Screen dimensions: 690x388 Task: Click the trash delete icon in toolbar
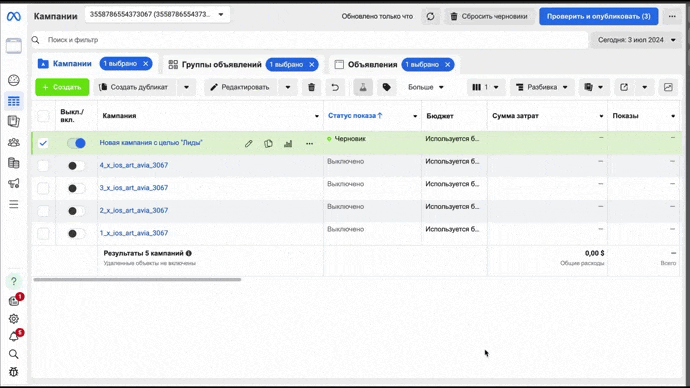click(x=311, y=87)
